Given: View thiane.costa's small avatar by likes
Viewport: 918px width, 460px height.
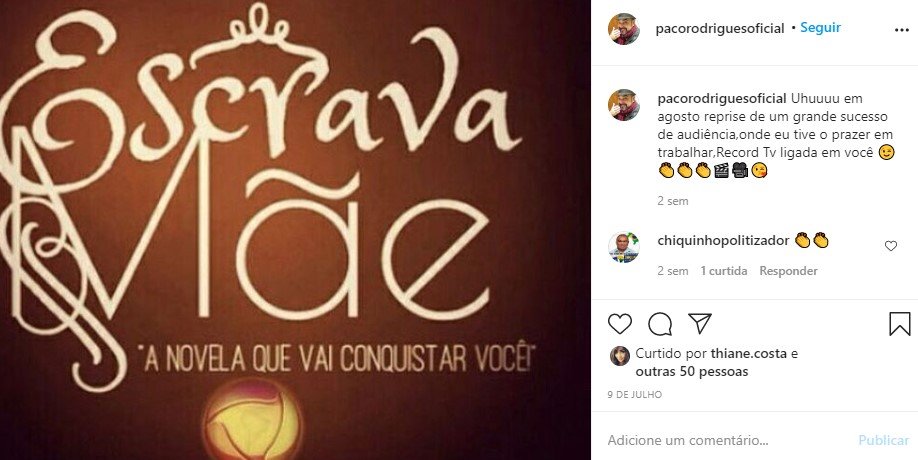Looking at the screenshot, I should click(x=619, y=355).
